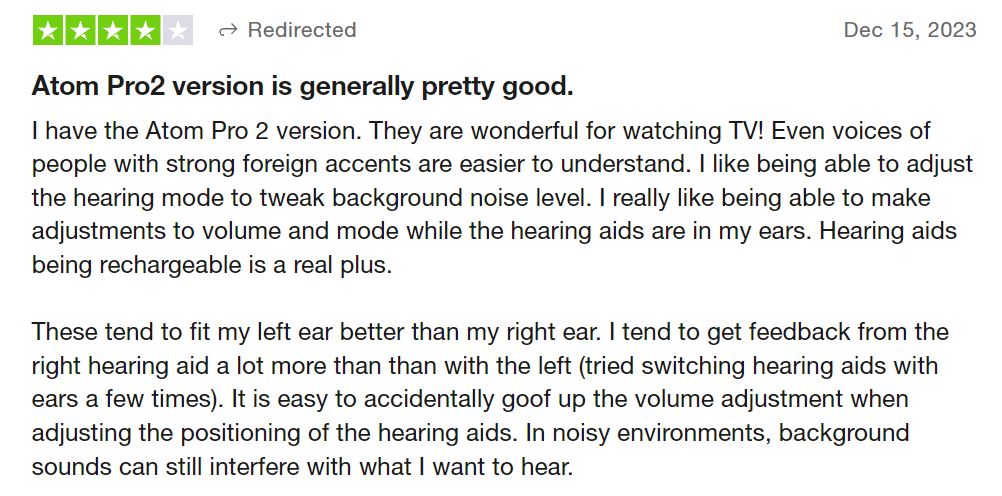Click the first green rating star
Image resolution: width=1002 pixels, height=496 pixels.
coord(48,30)
